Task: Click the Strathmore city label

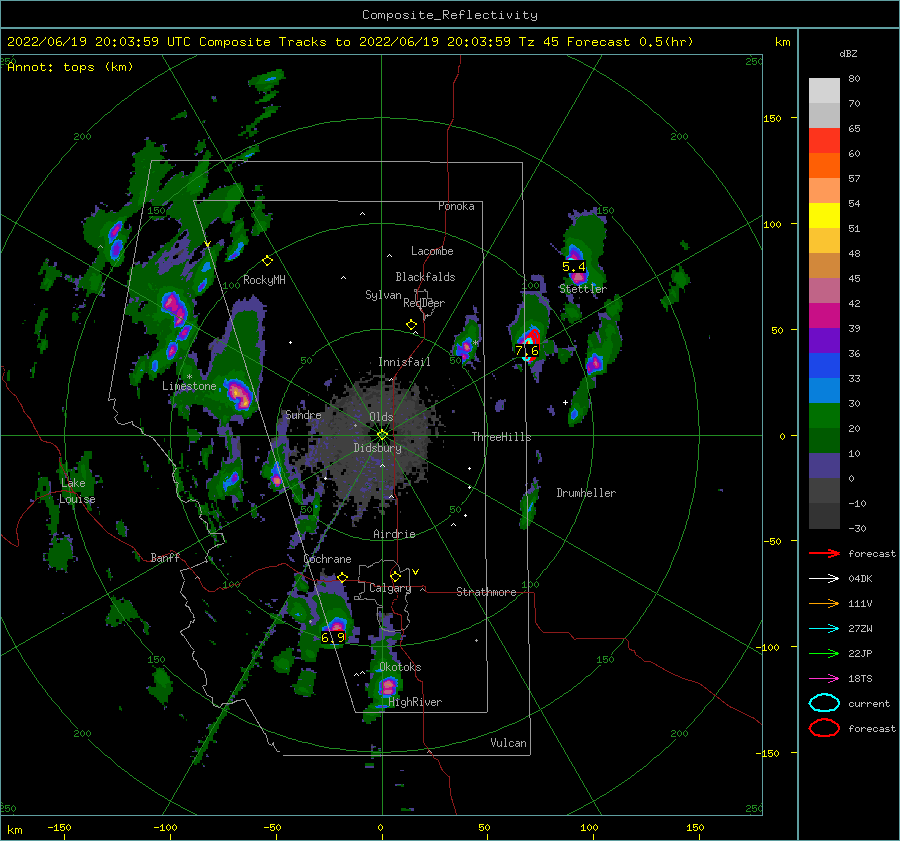Action: point(486,592)
